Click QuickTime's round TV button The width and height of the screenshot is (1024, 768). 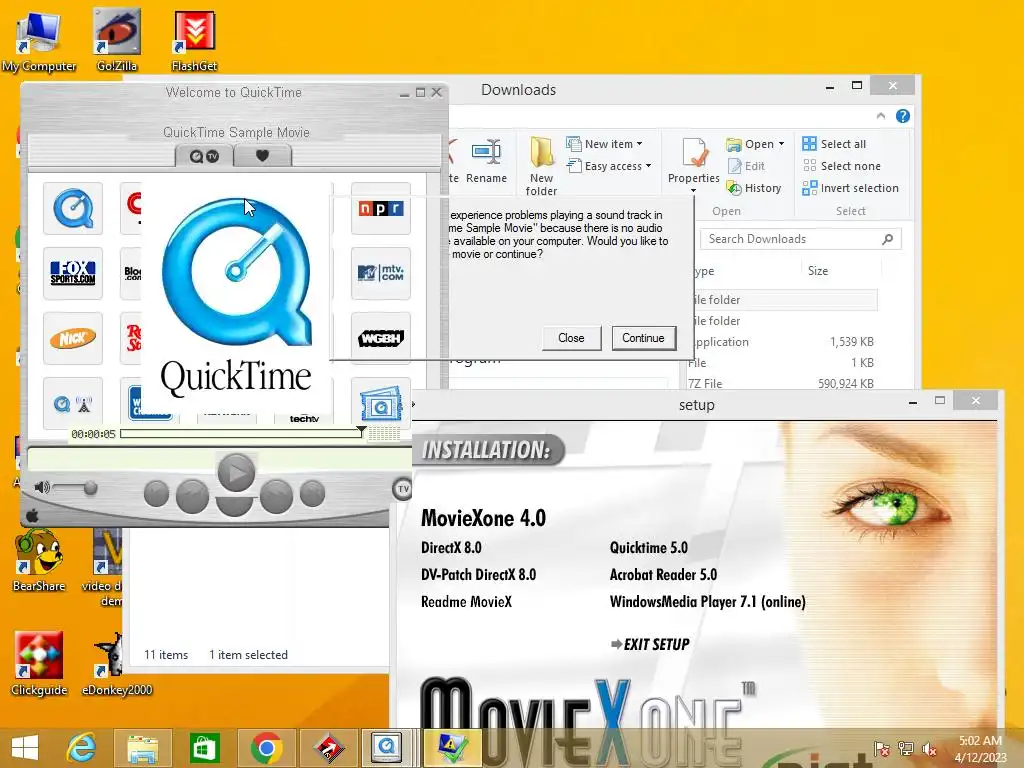pos(402,488)
